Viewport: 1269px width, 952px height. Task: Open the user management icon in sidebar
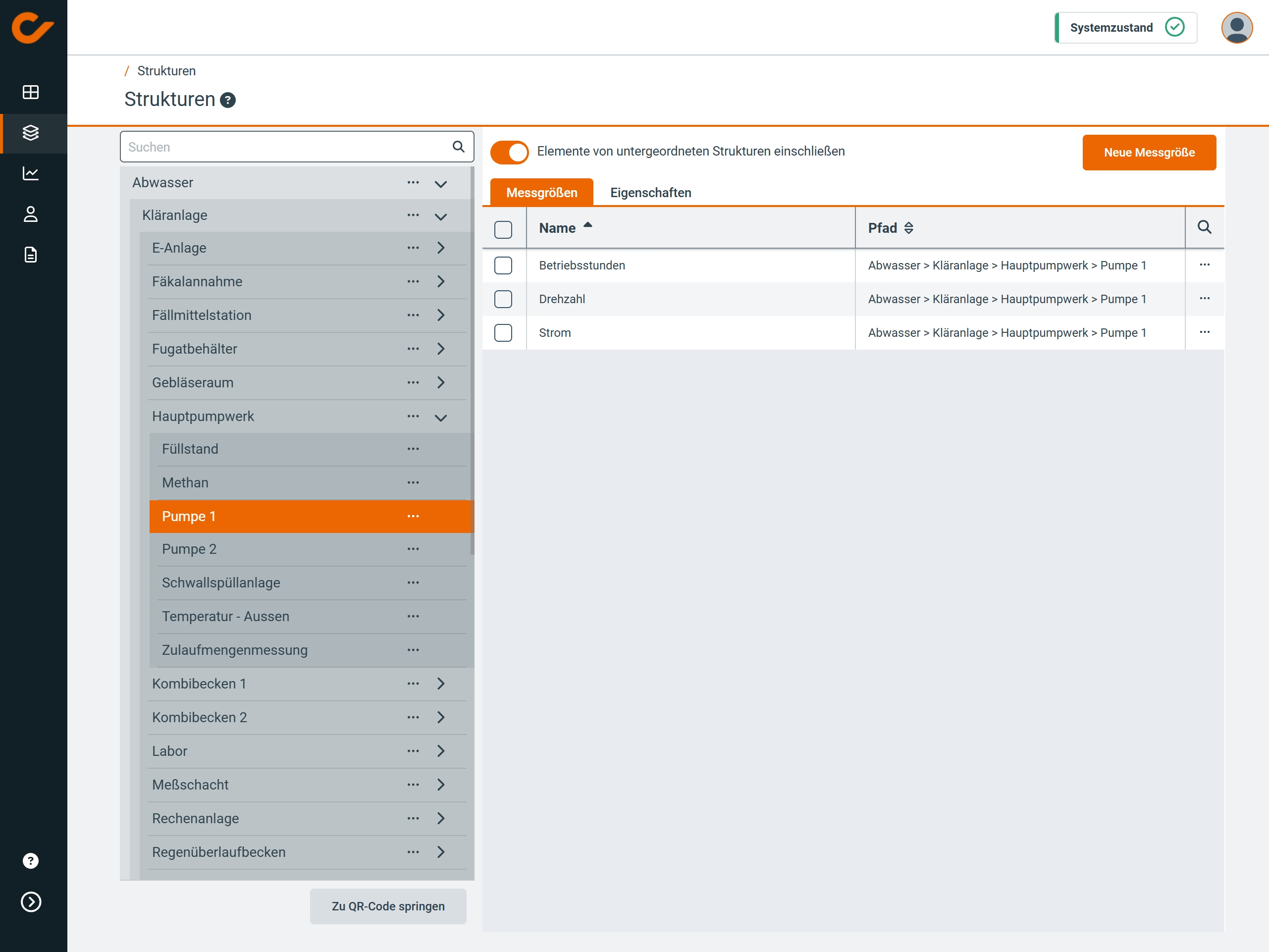coord(30,214)
